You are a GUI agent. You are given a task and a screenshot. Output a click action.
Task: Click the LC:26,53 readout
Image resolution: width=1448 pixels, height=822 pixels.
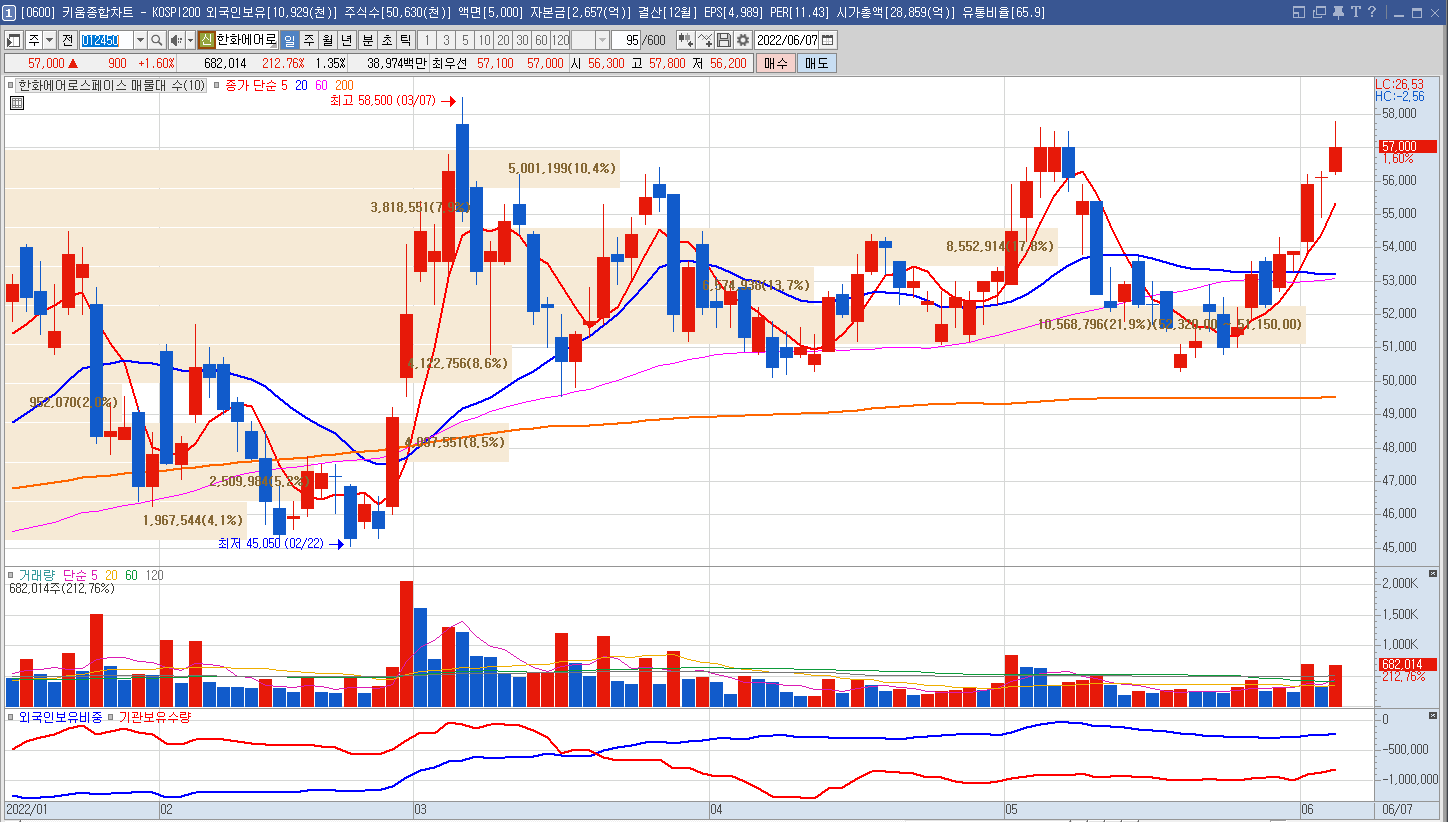tap(1399, 84)
